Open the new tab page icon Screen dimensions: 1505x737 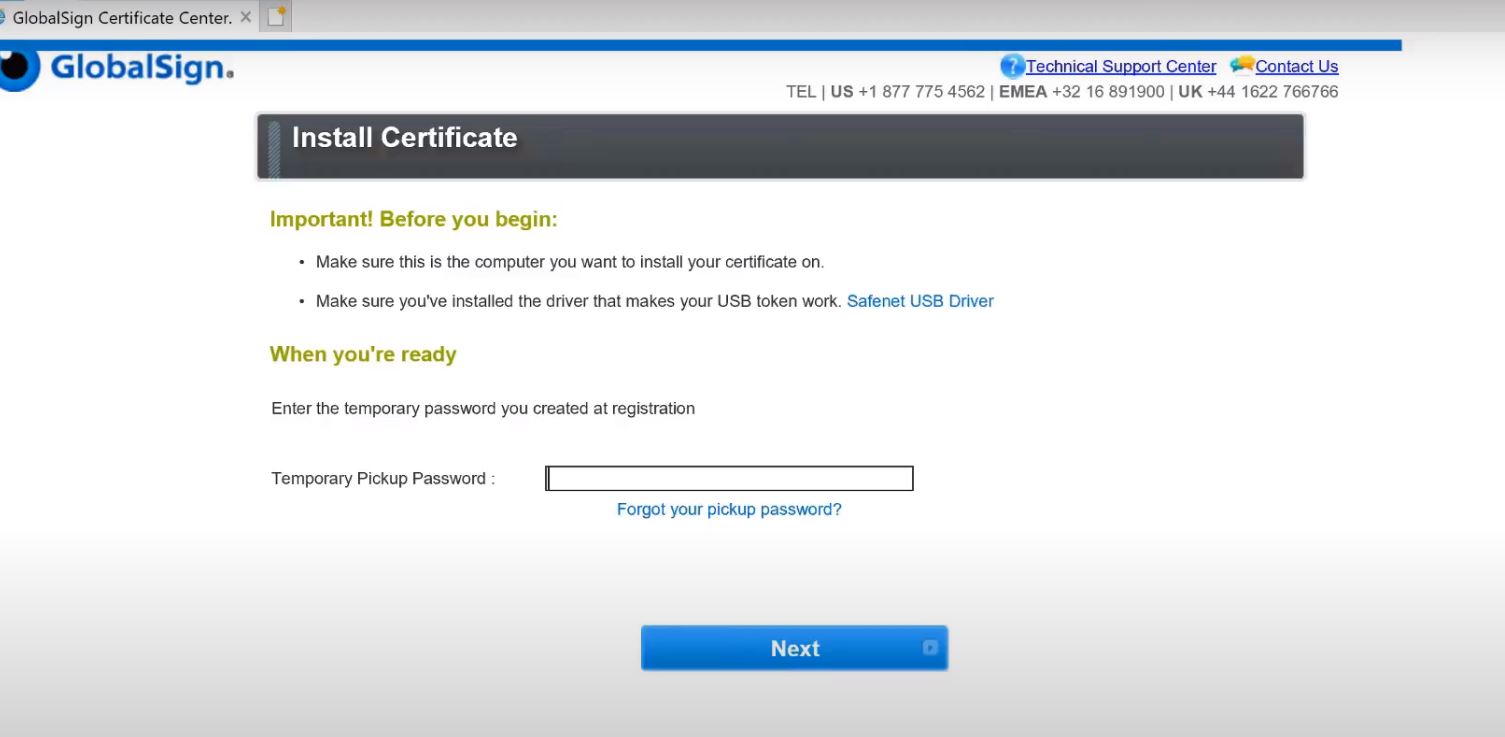pyautogui.click(x=276, y=16)
